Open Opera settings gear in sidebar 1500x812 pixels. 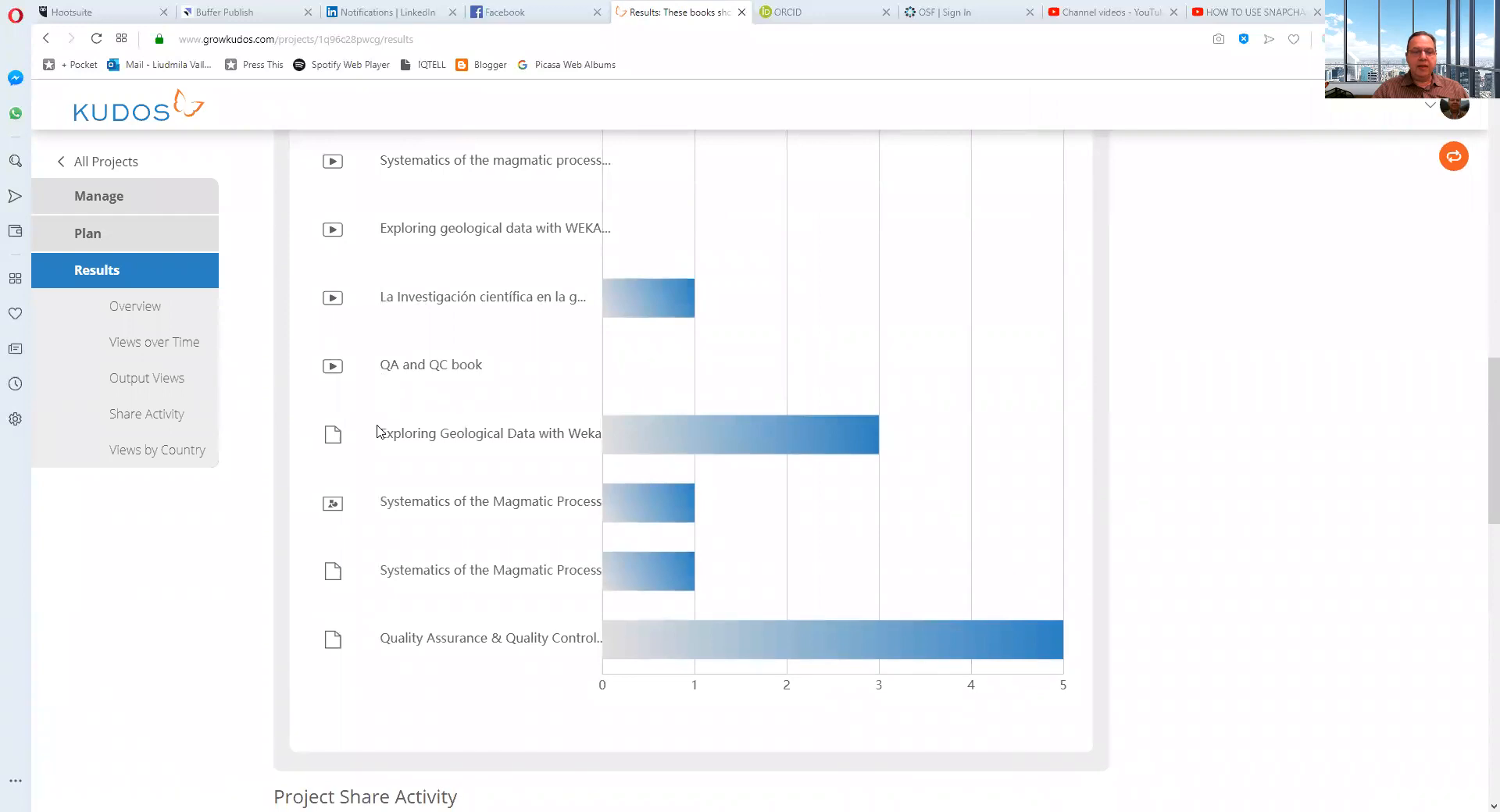(x=15, y=418)
